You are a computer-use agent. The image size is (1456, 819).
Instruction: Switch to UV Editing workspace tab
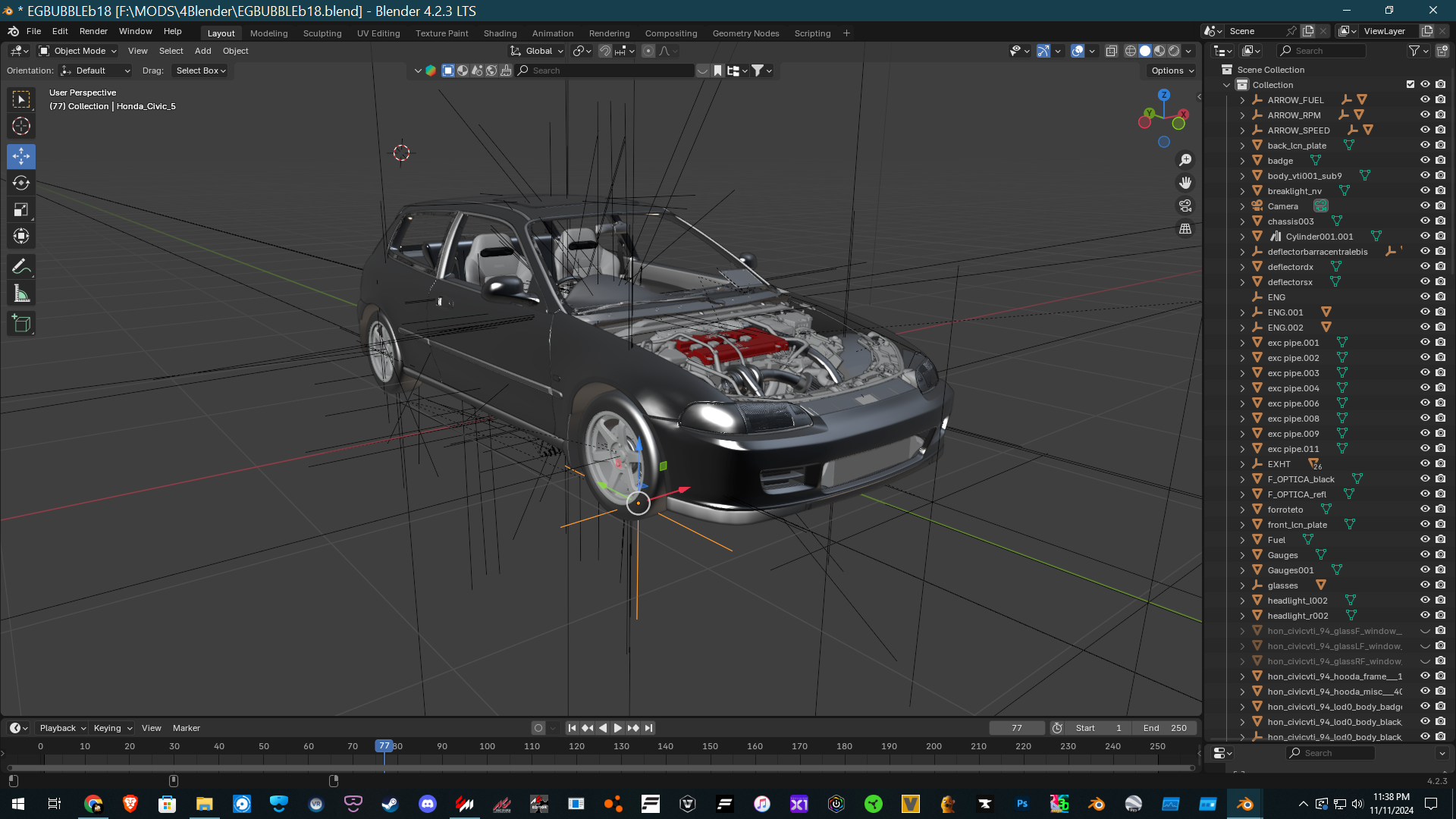(378, 33)
